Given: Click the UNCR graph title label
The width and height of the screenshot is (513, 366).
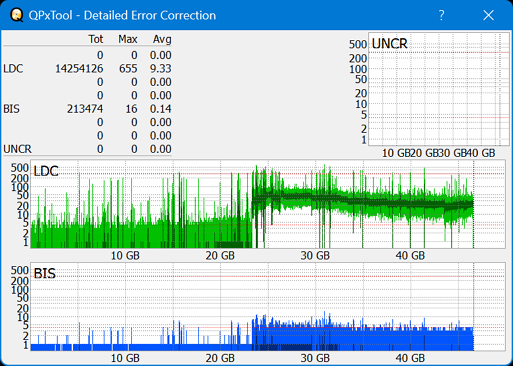Looking at the screenshot, I should pos(389,44).
